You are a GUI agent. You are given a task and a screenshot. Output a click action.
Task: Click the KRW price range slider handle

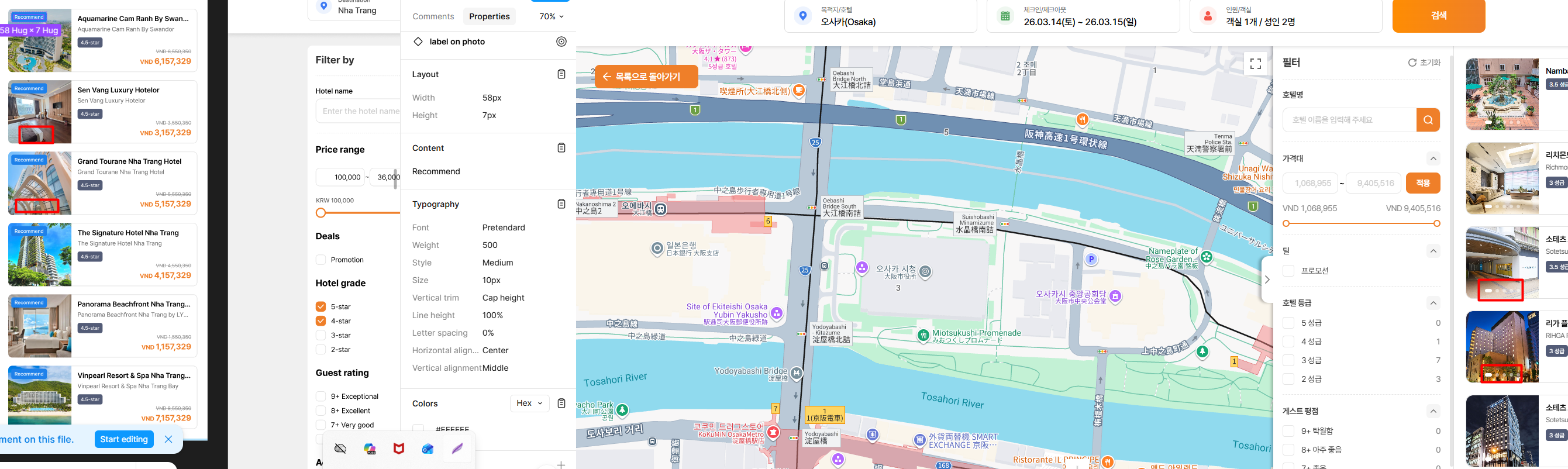[321, 213]
